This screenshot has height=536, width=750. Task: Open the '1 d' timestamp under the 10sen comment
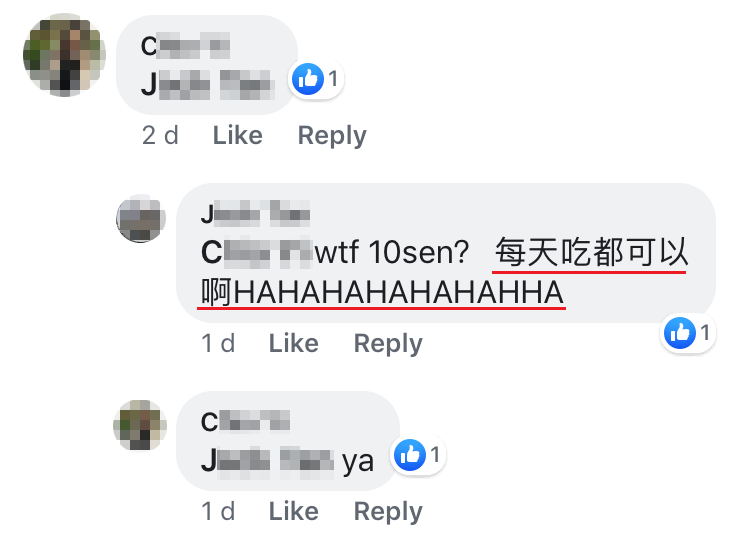click(218, 343)
